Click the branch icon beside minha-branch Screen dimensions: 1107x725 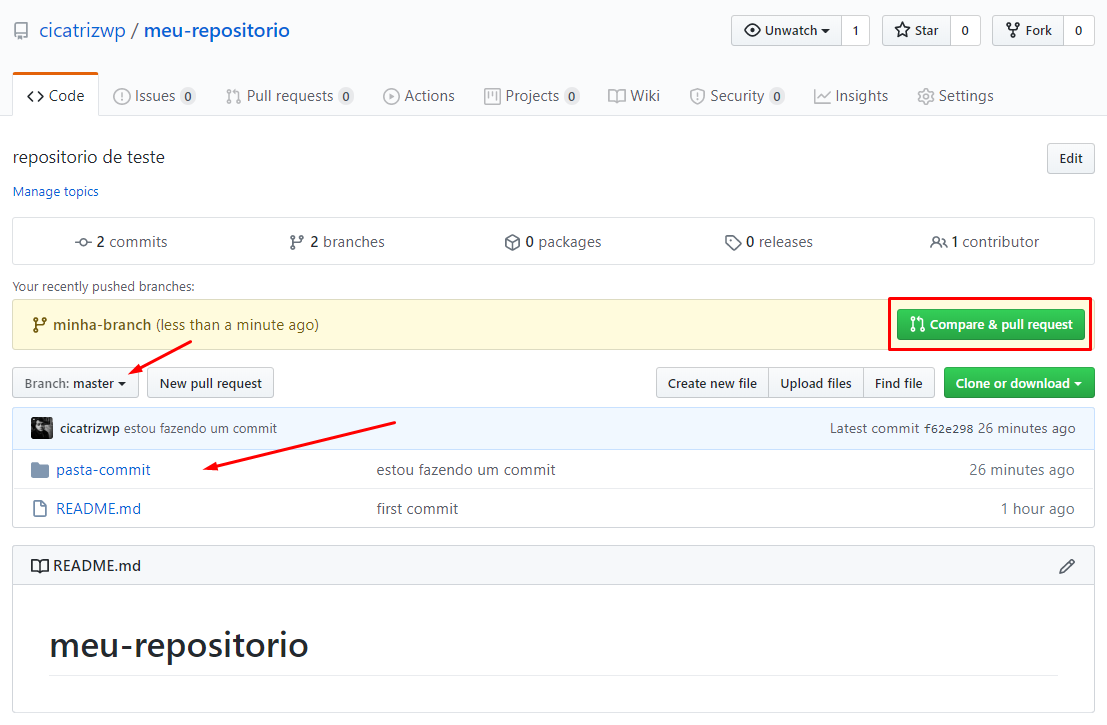40,325
